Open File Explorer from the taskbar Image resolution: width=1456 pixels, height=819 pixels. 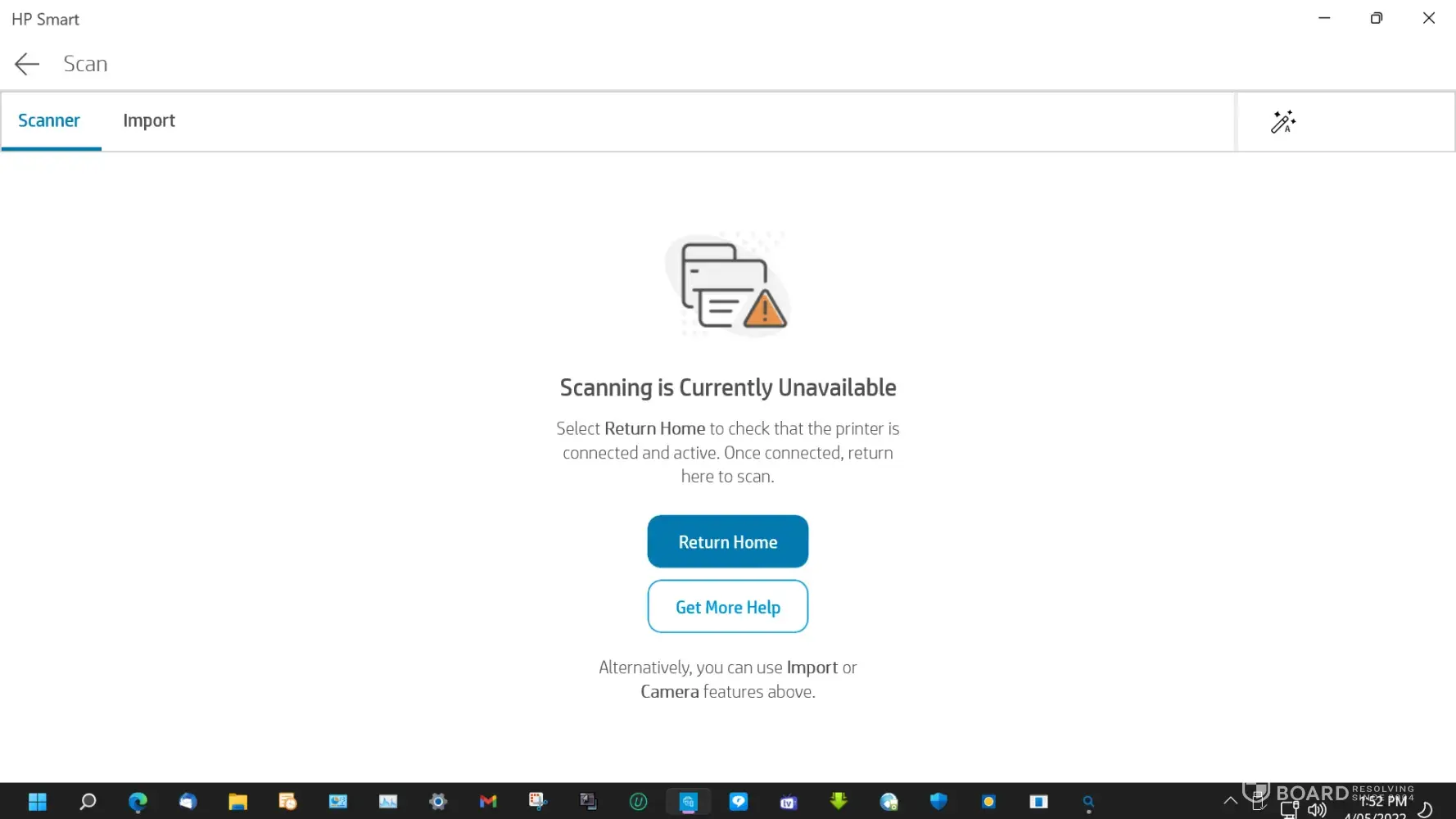[237, 802]
